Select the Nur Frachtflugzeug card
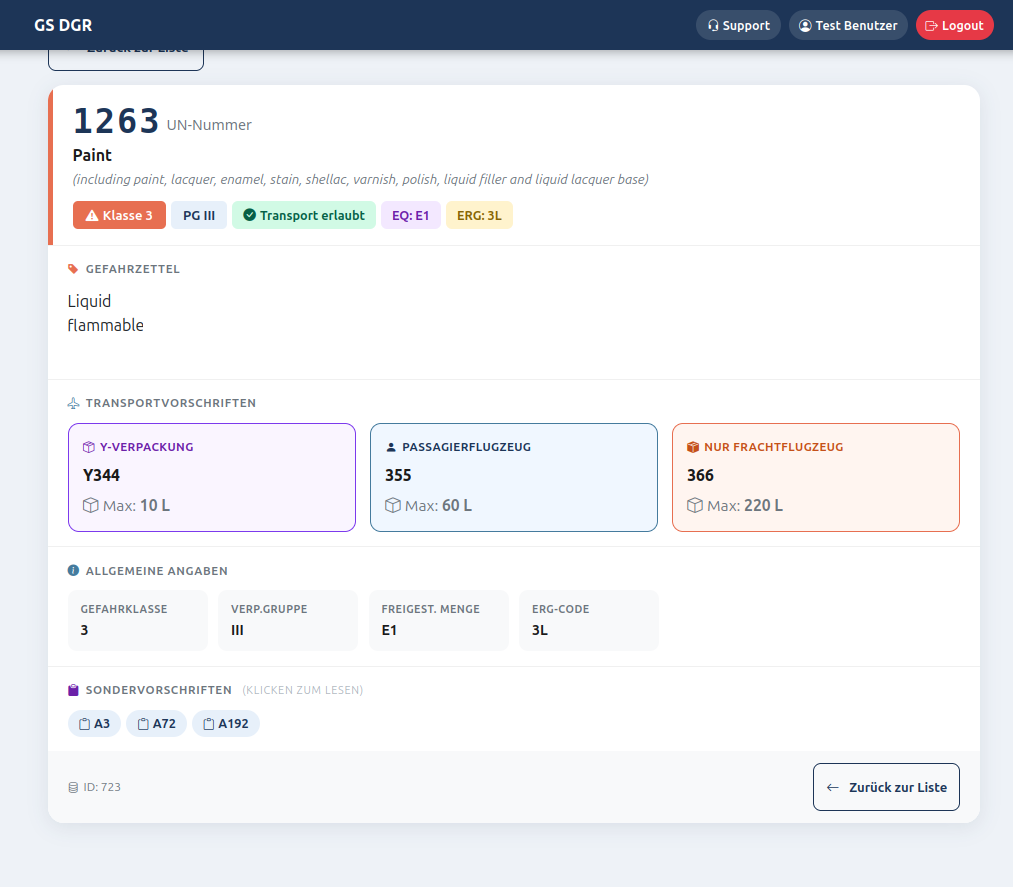Screen dimensions: 1013x887 pyautogui.click(x=815, y=477)
